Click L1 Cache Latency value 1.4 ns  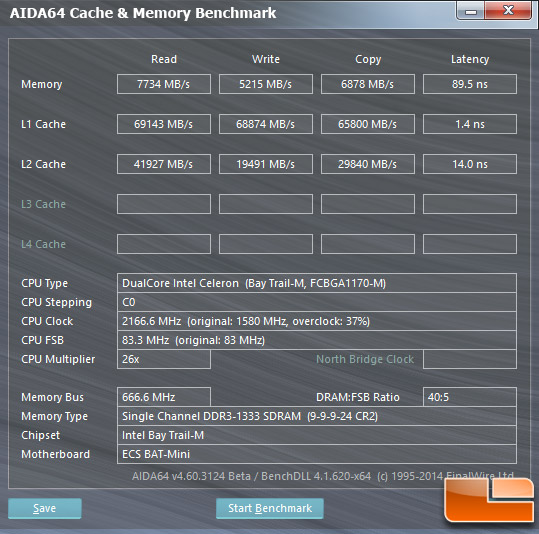click(x=470, y=124)
